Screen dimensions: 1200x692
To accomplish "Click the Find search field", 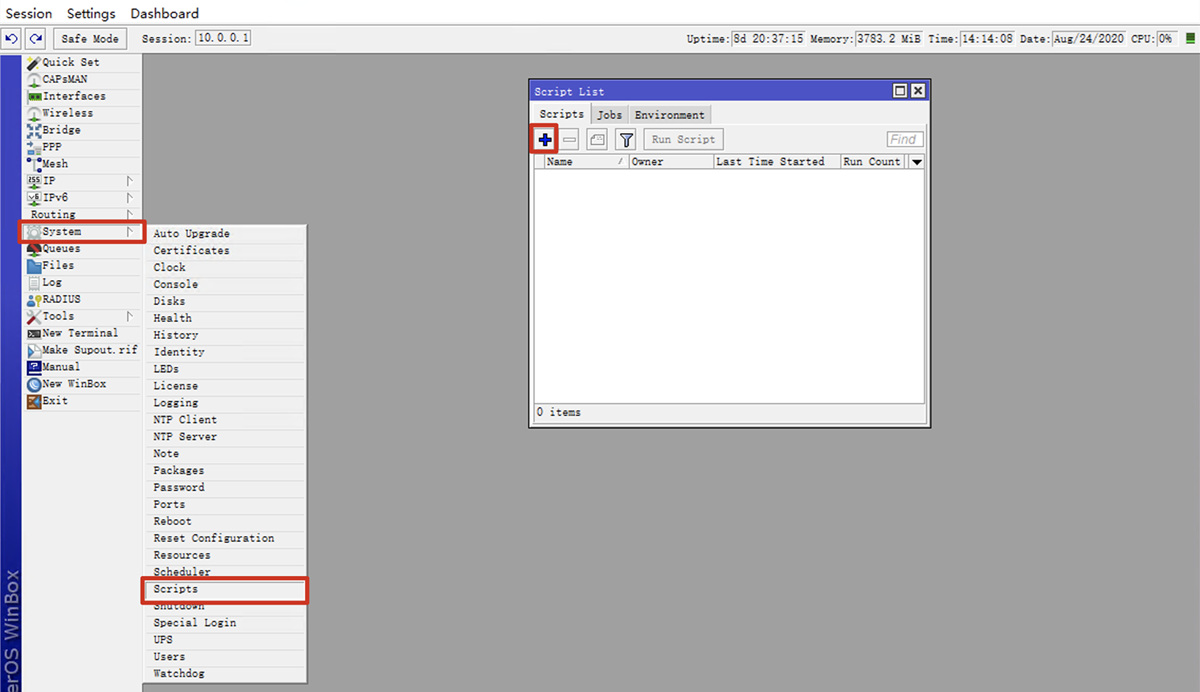I will pyautogui.click(x=904, y=140).
